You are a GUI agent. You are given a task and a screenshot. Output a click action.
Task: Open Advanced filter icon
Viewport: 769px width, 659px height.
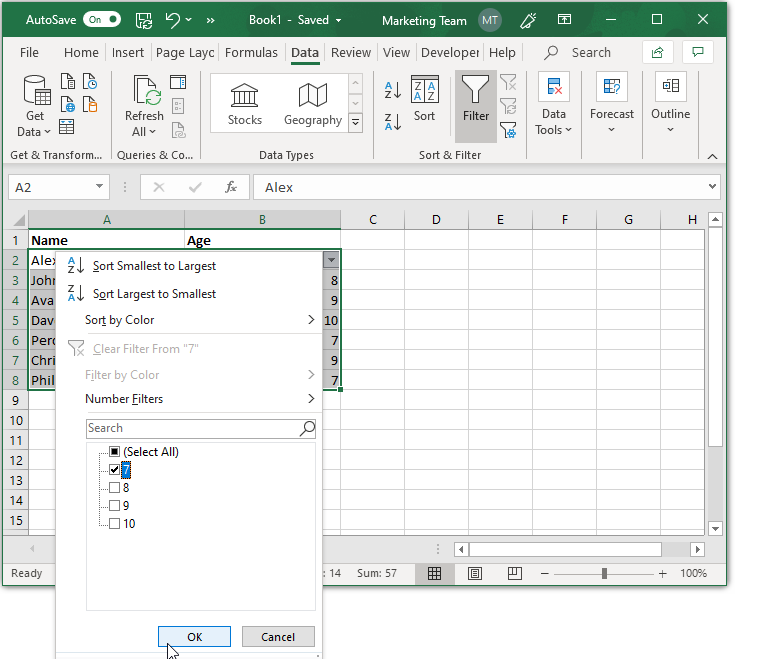pos(508,130)
